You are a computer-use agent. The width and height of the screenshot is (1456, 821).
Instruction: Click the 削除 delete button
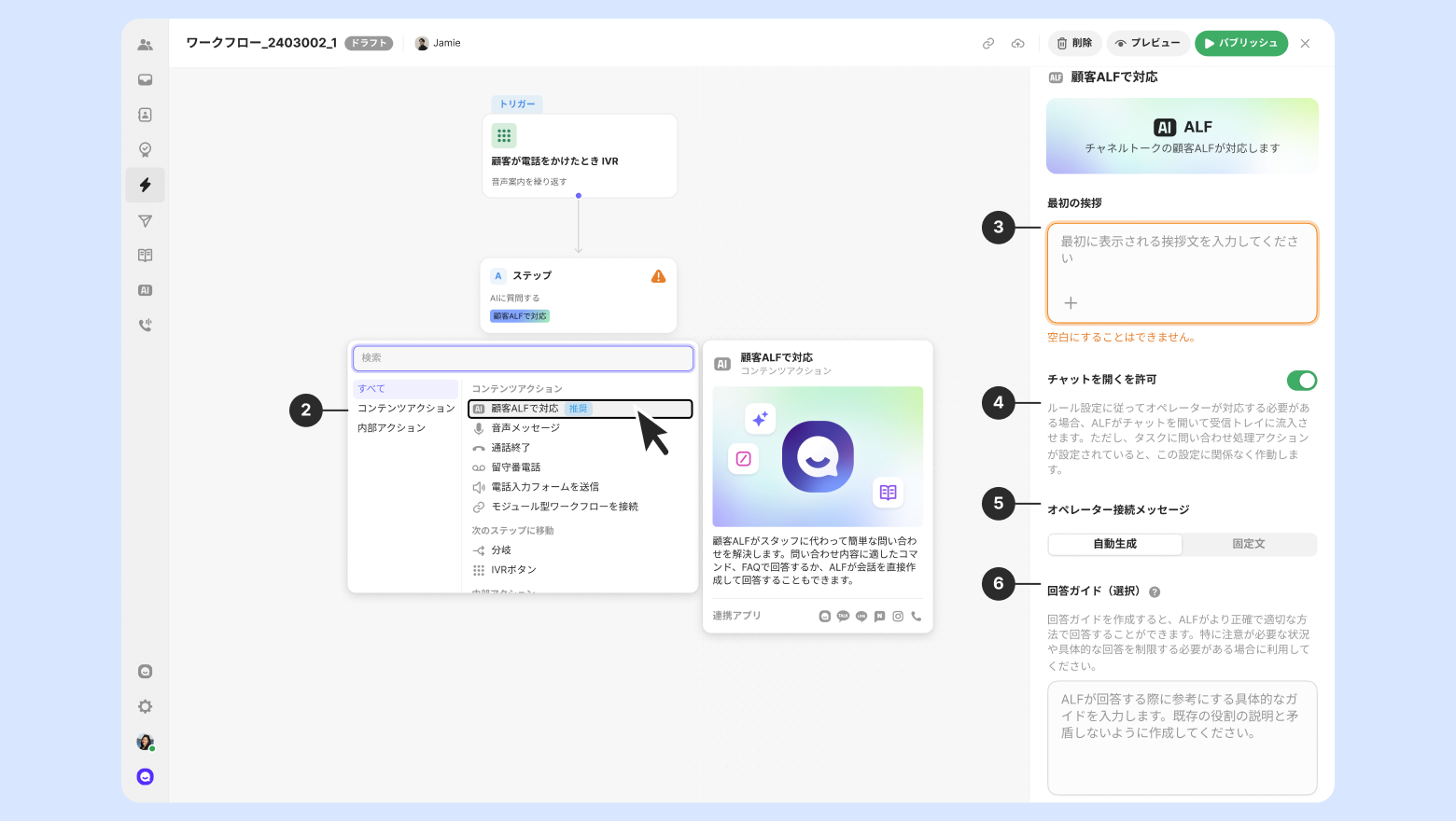(1075, 43)
